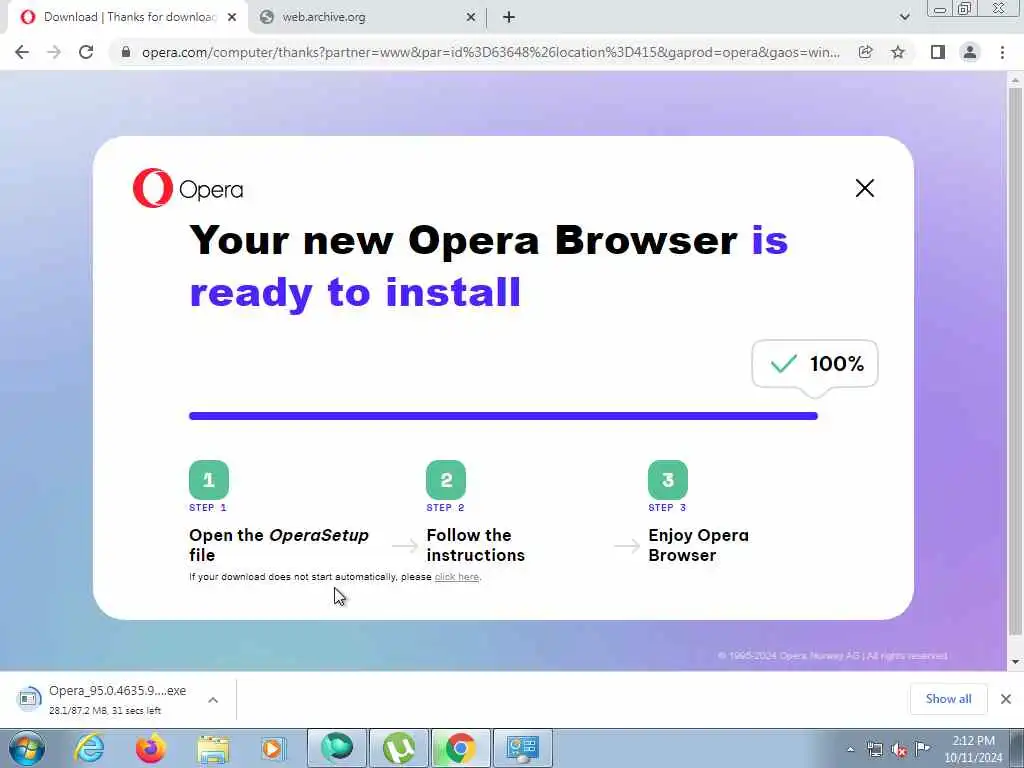Image resolution: width=1024 pixels, height=768 pixels.
Task: Click the Opera logo in the dialog
Action: pos(188,189)
